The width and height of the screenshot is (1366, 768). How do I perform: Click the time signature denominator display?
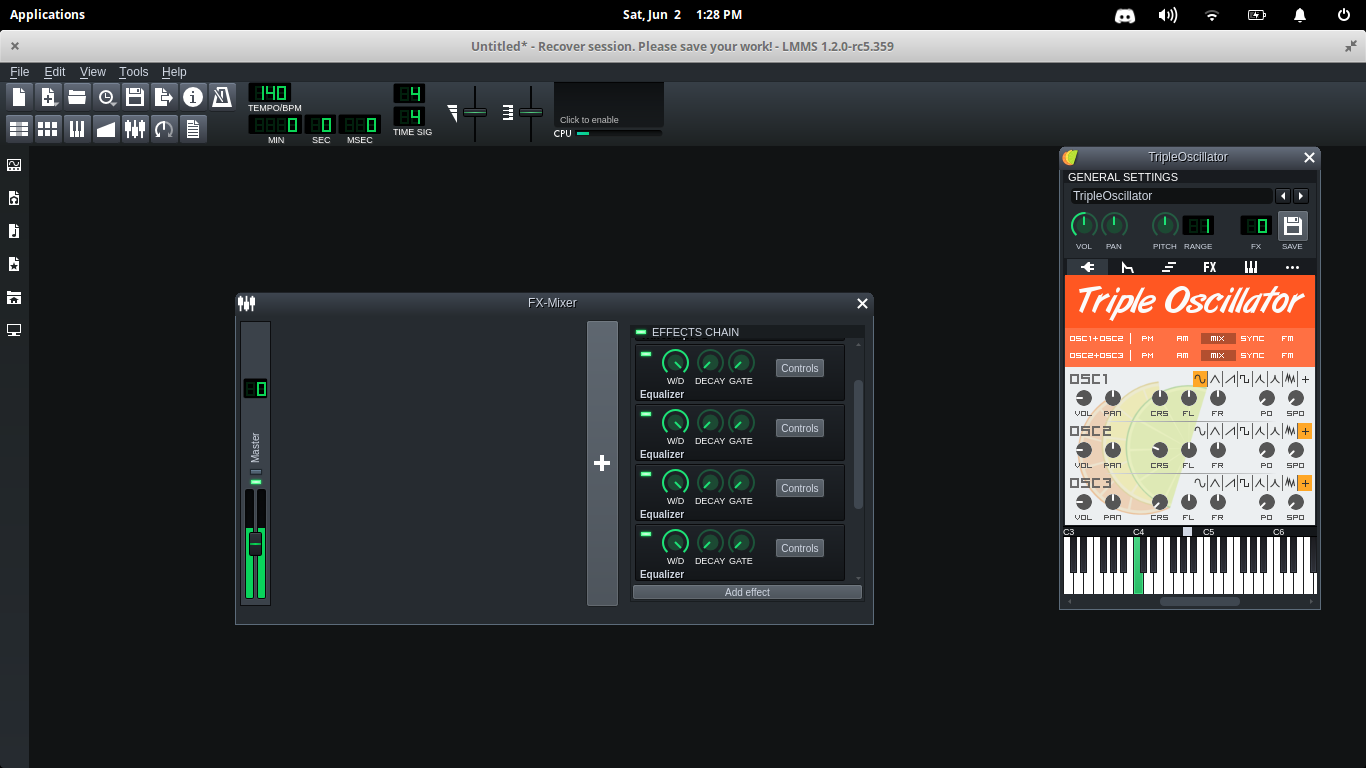coord(409,116)
